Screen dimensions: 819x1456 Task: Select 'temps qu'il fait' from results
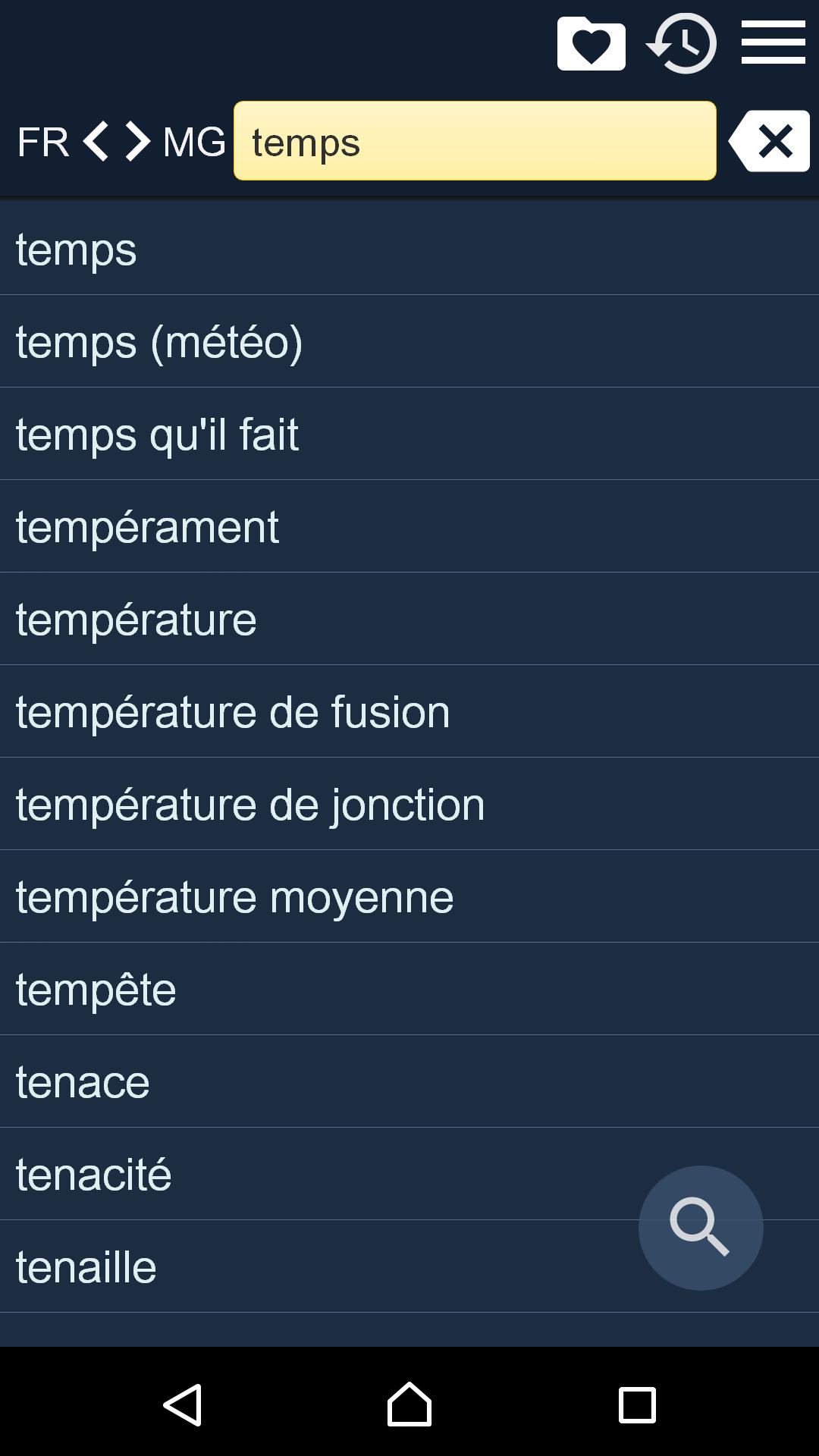(x=409, y=434)
